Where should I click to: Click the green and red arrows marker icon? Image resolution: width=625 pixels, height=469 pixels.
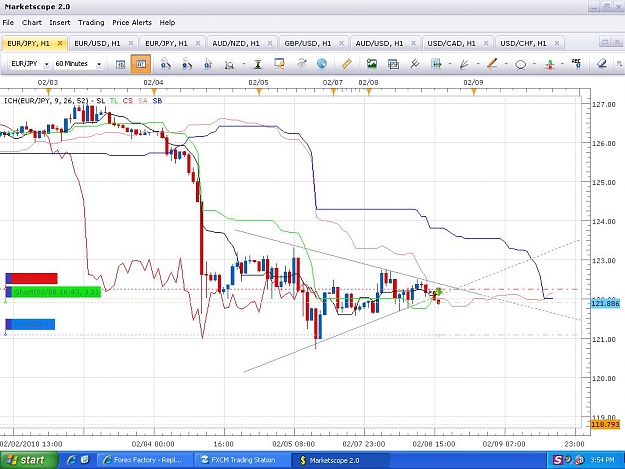[x=550, y=64]
